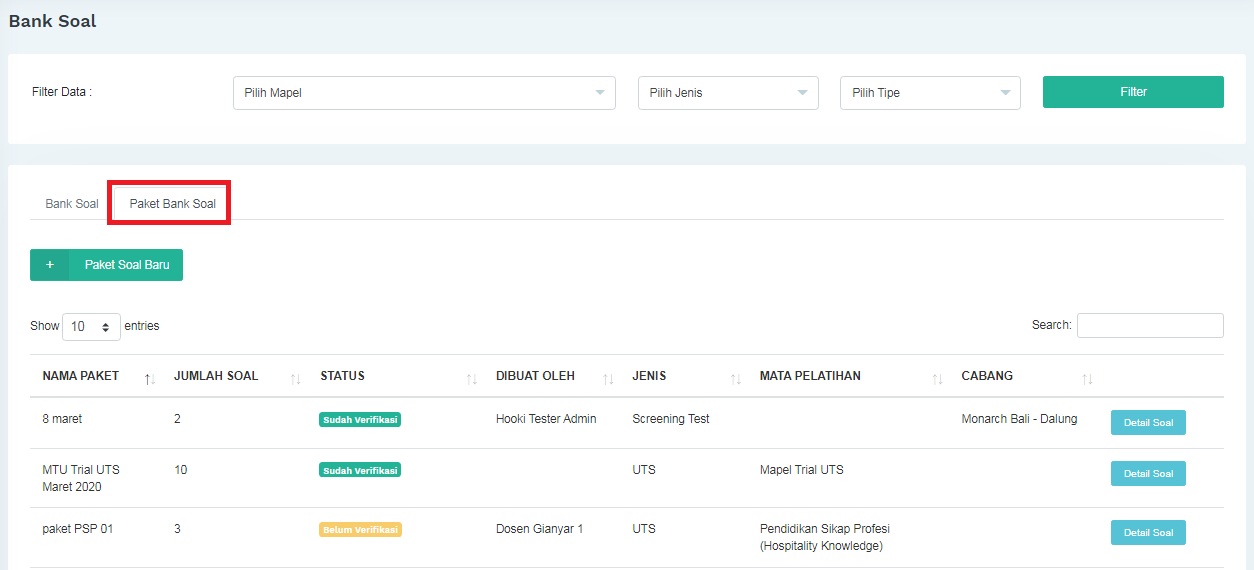The image size is (1254, 570).
Task: Select the Paket Bank Soal tab
Action: [x=172, y=204]
